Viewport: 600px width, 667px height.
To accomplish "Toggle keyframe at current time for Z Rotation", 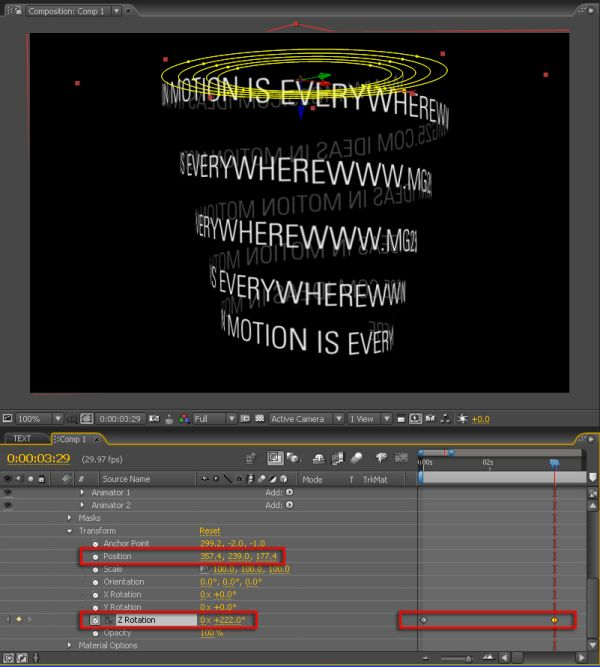I will 19,620.
